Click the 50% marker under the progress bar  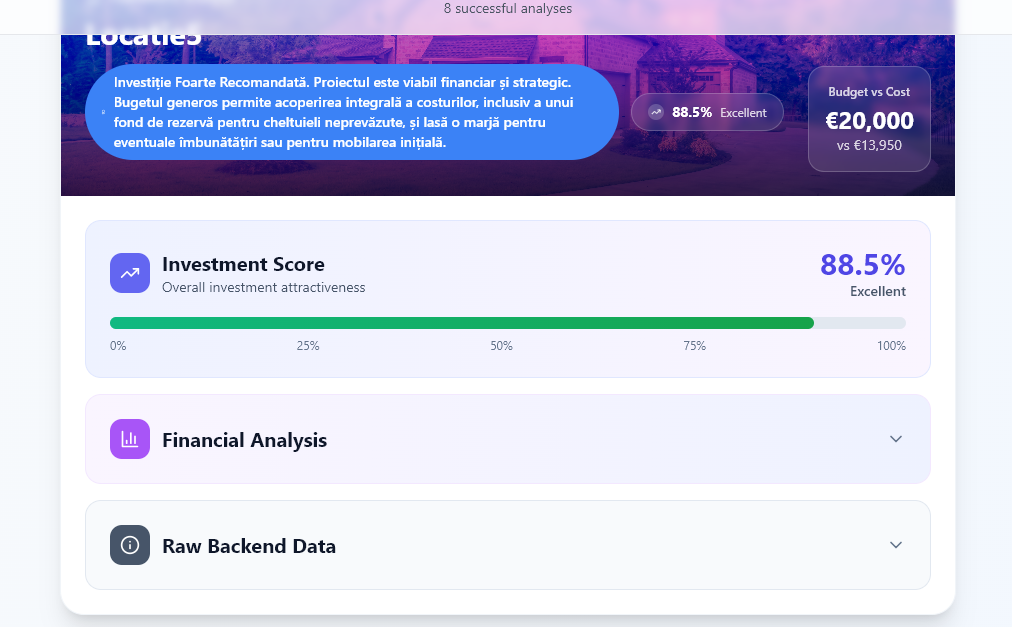point(501,346)
